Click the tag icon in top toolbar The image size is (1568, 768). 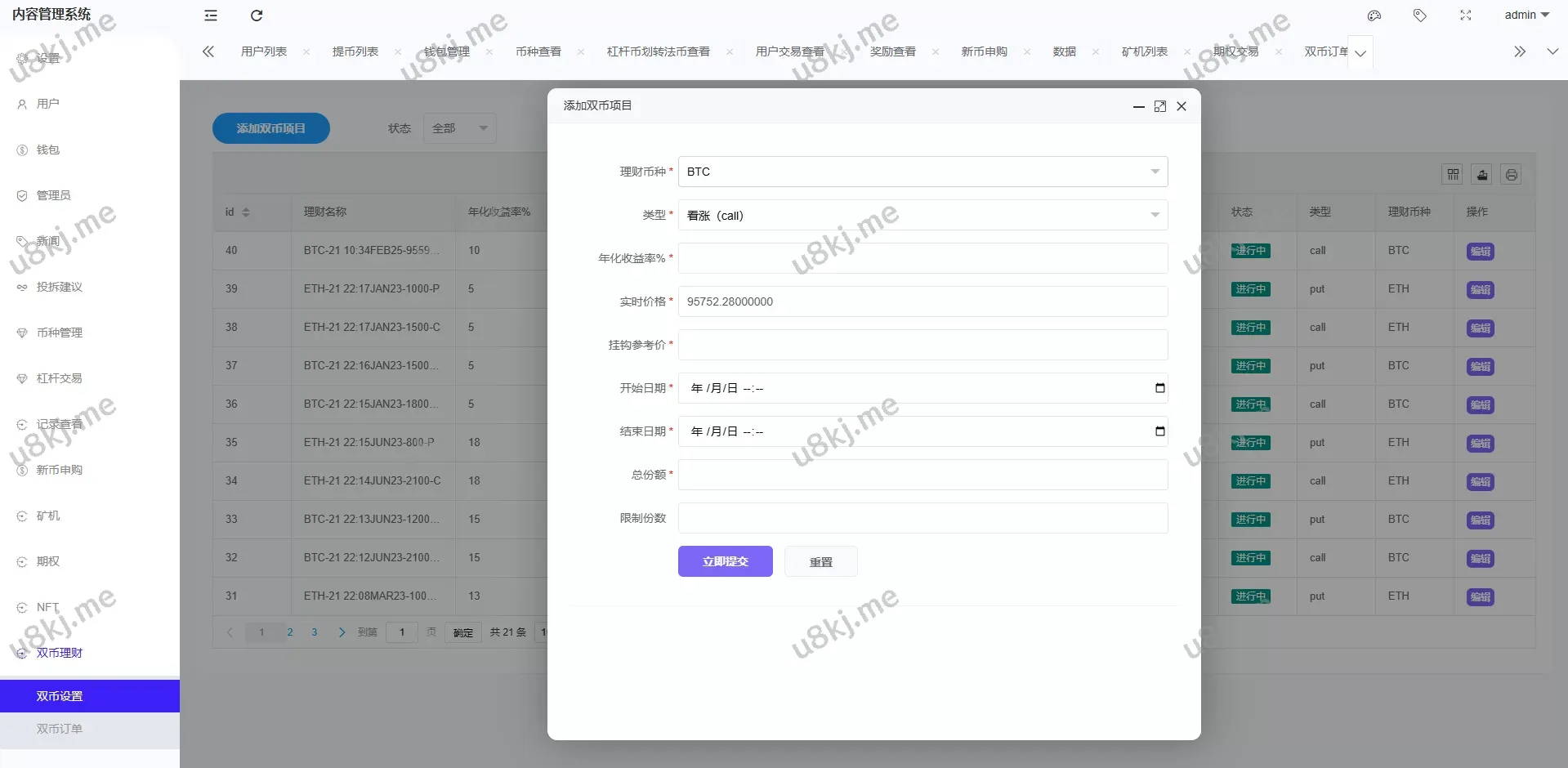pyautogui.click(x=1419, y=16)
